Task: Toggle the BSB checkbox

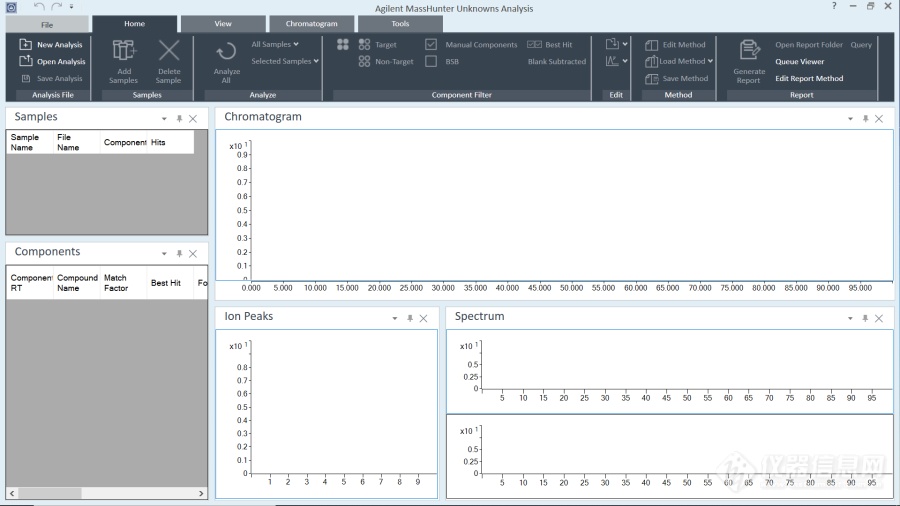Action: coord(431,61)
